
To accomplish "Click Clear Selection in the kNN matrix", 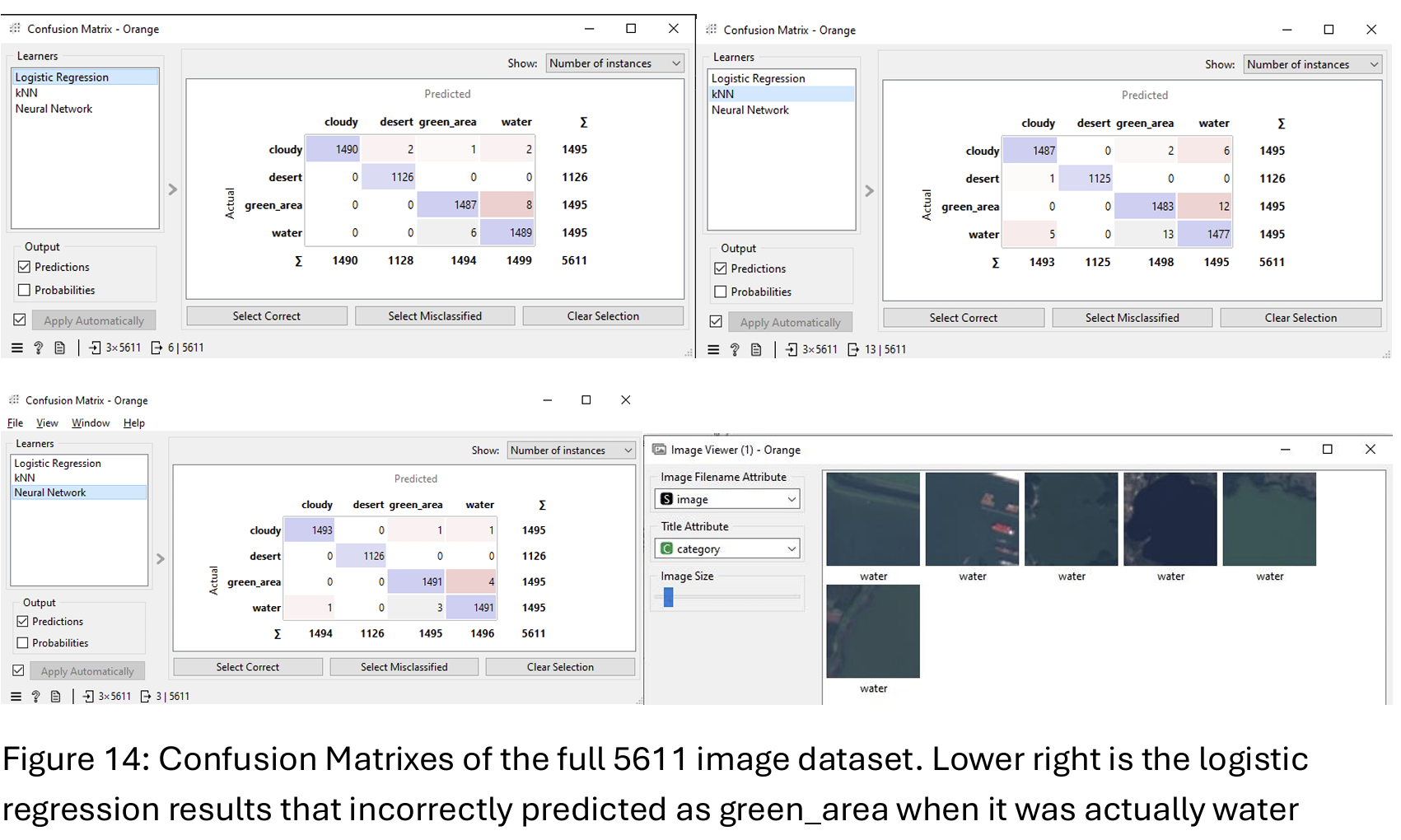I will click(1300, 317).
